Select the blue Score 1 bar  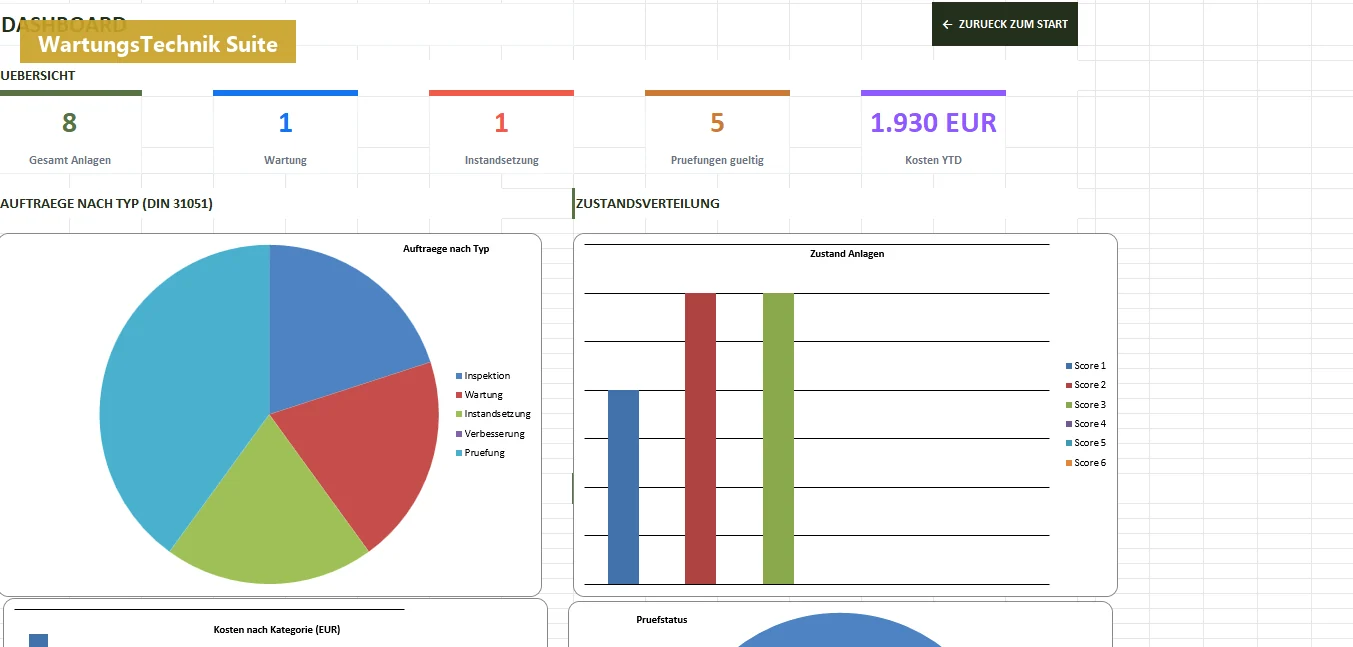623,487
